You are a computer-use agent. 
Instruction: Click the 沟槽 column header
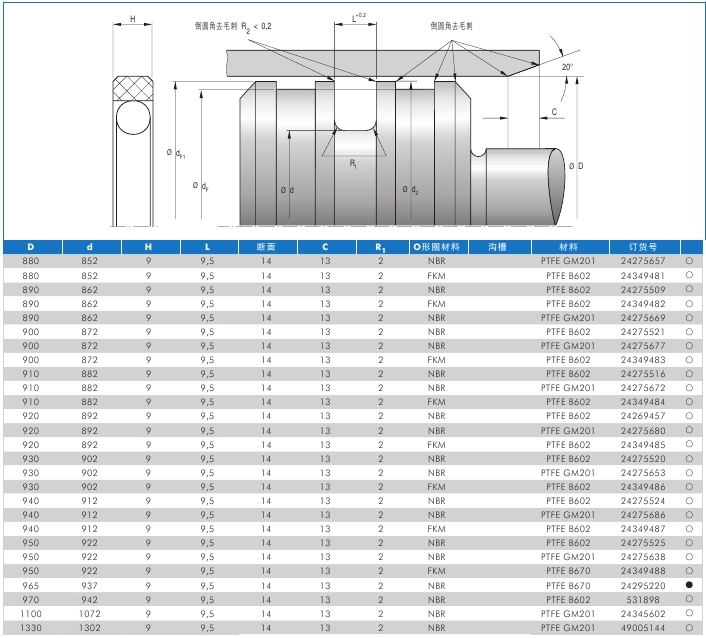(x=497, y=246)
